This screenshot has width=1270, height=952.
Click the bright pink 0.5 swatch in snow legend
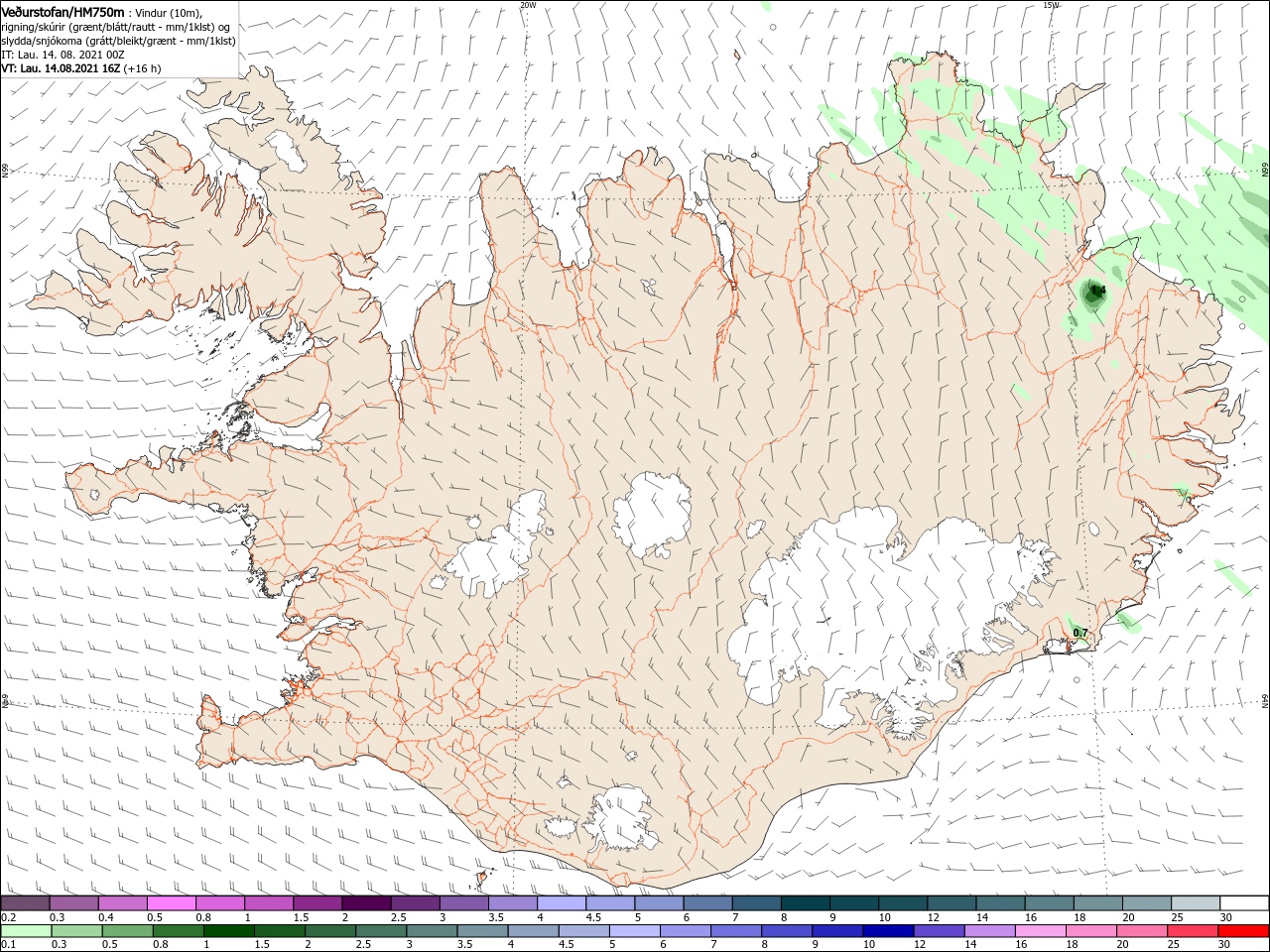pos(172,903)
